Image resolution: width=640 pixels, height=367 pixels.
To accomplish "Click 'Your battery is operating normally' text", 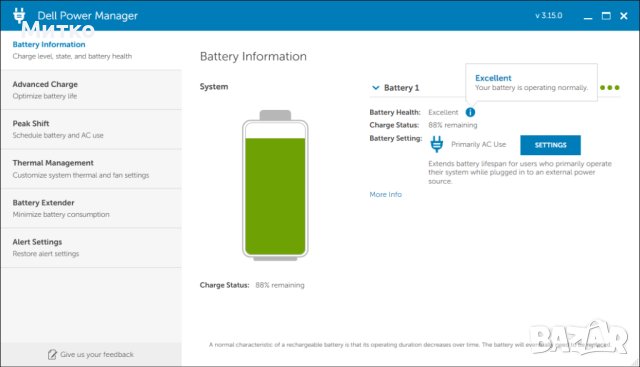I will [531, 88].
